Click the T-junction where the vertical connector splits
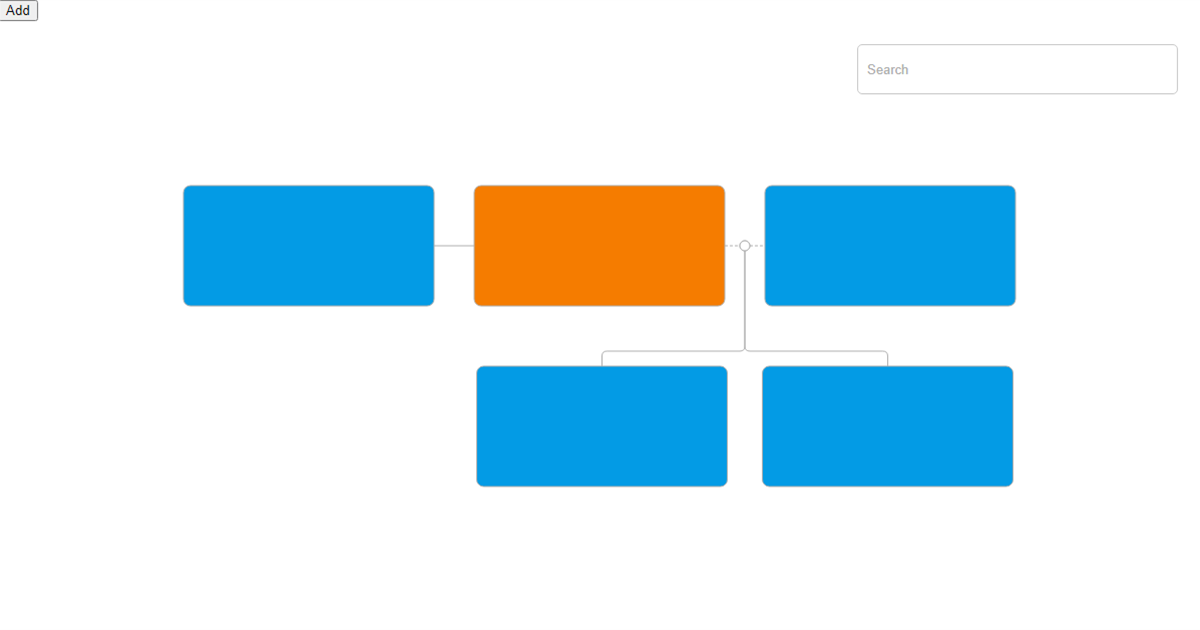Screen dimensions: 1200x630 [745, 351]
